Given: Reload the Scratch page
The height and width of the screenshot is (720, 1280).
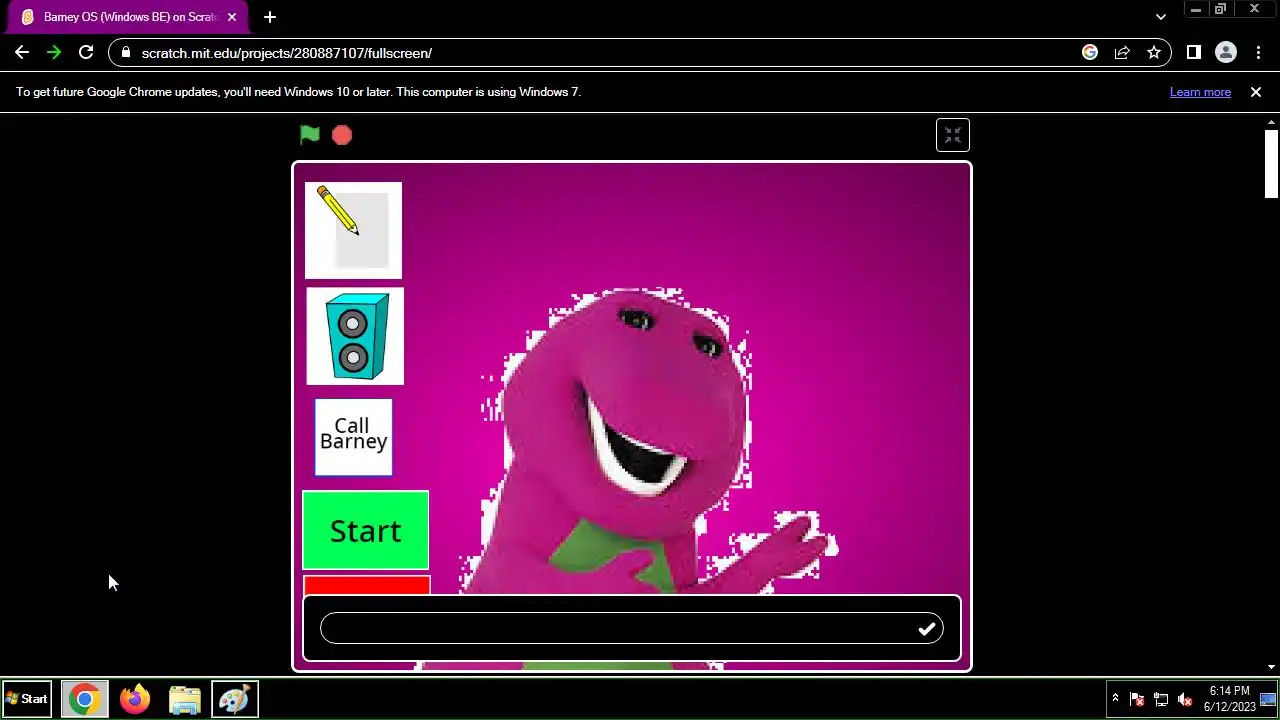Looking at the screenshot, I should 86,53.
